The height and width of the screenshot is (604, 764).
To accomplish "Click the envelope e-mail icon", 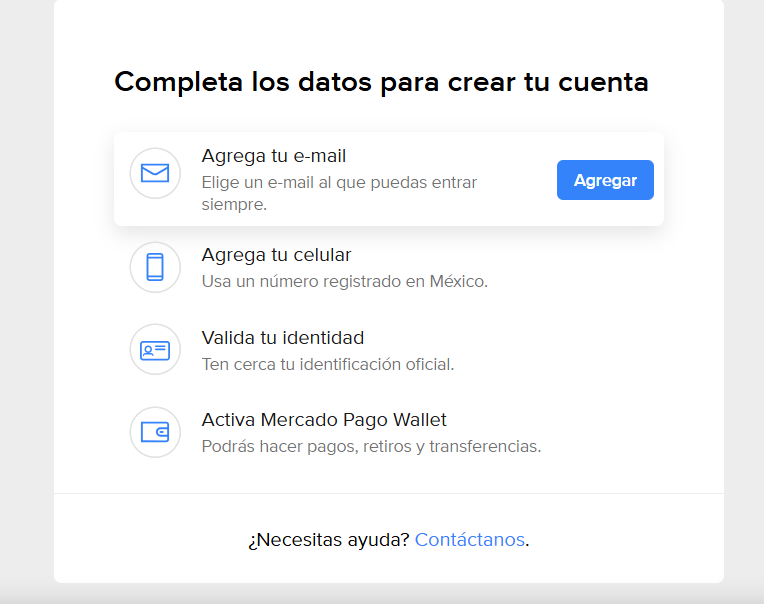I will [x=155, y=173].
